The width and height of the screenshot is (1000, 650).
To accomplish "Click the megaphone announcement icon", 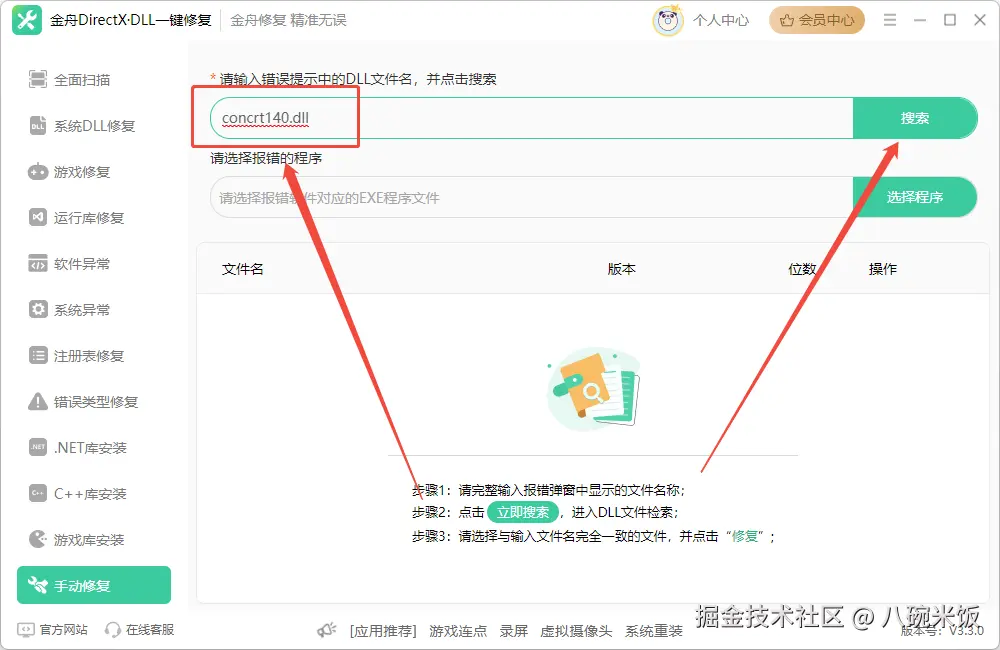I will click(x=327, y=630).
